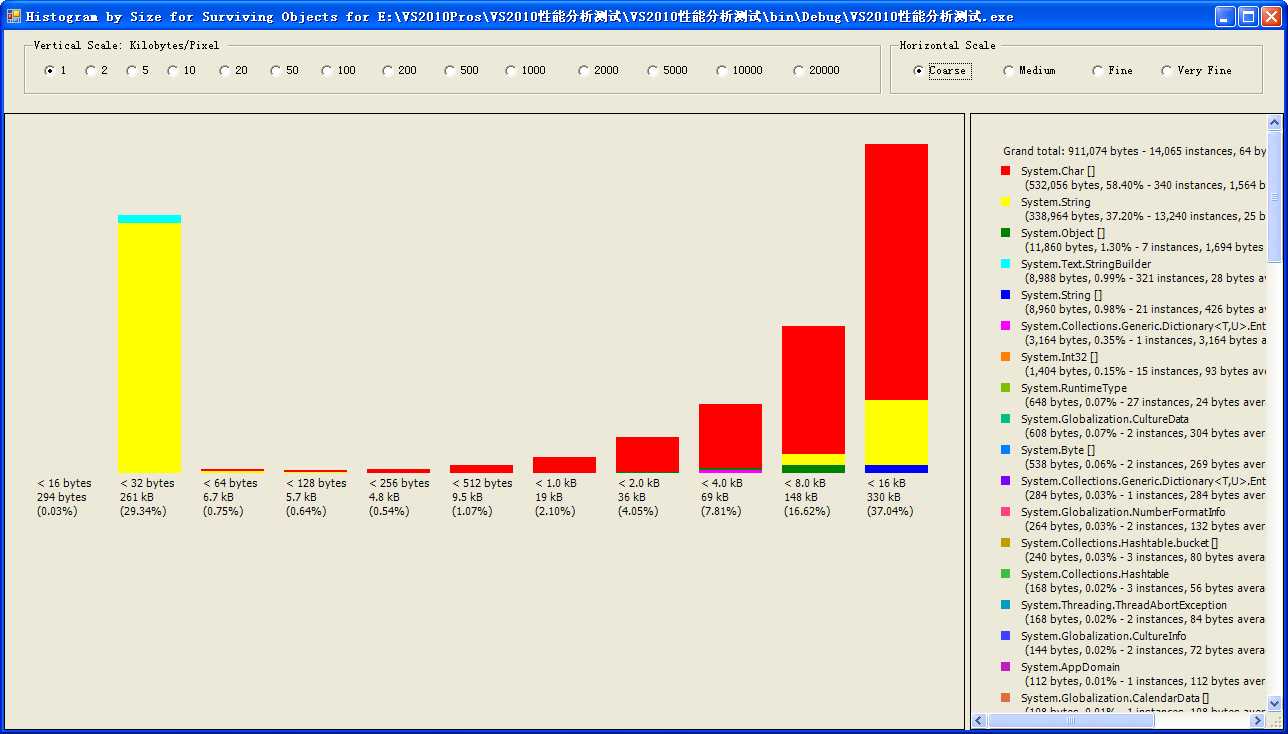The height and width of the screenshot is (734, 1288).
Task: Click the red bar for < 2.0 kB
Action: click(x=647, y=454)
